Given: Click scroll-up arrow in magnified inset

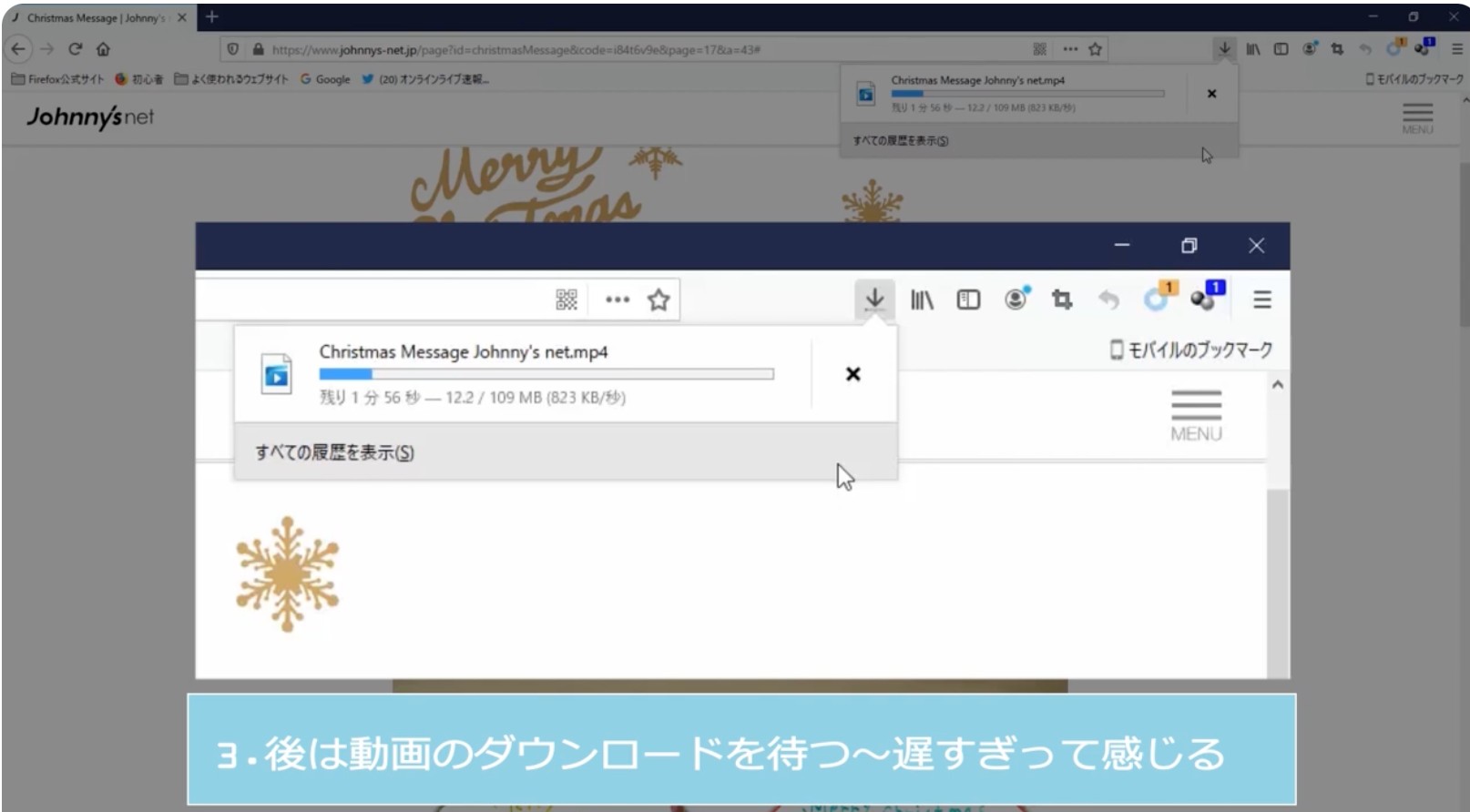Looking at the screenshot, I should (1278, 385).
